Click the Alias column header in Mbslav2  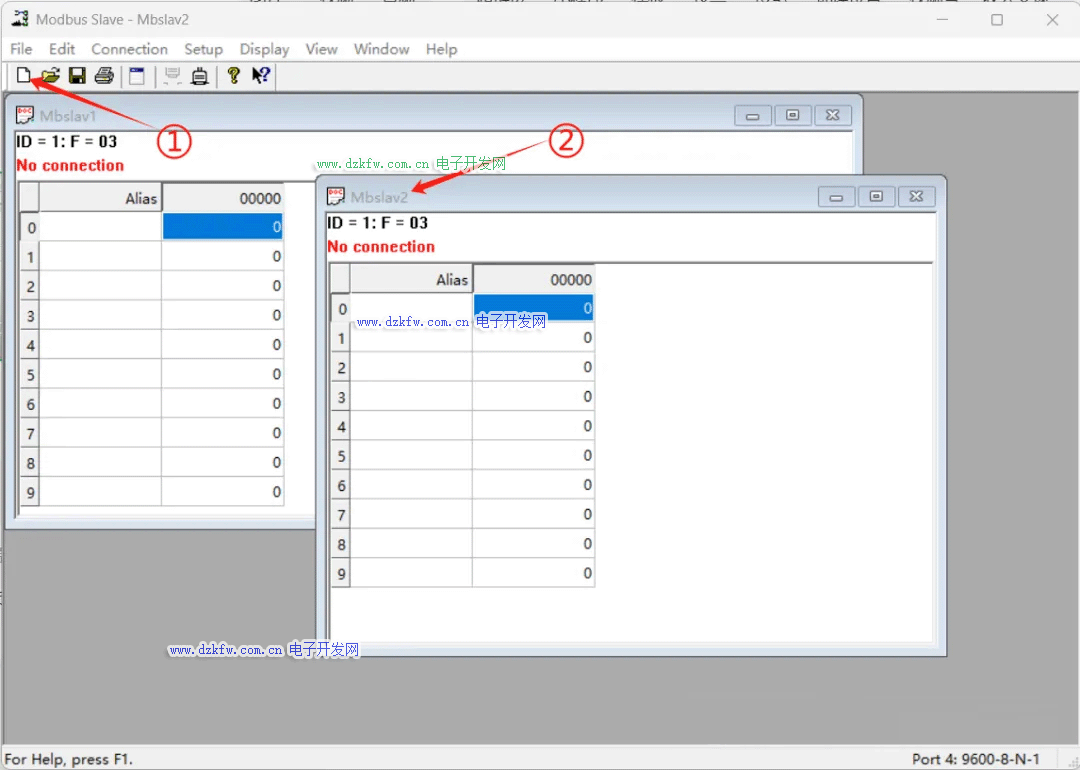click(411, 280)
